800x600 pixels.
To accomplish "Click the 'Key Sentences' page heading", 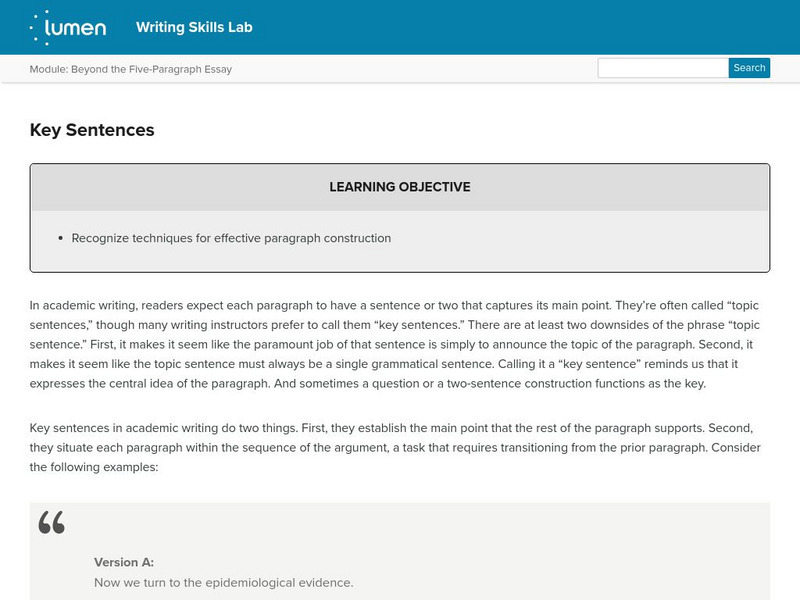I will point(92,130).
